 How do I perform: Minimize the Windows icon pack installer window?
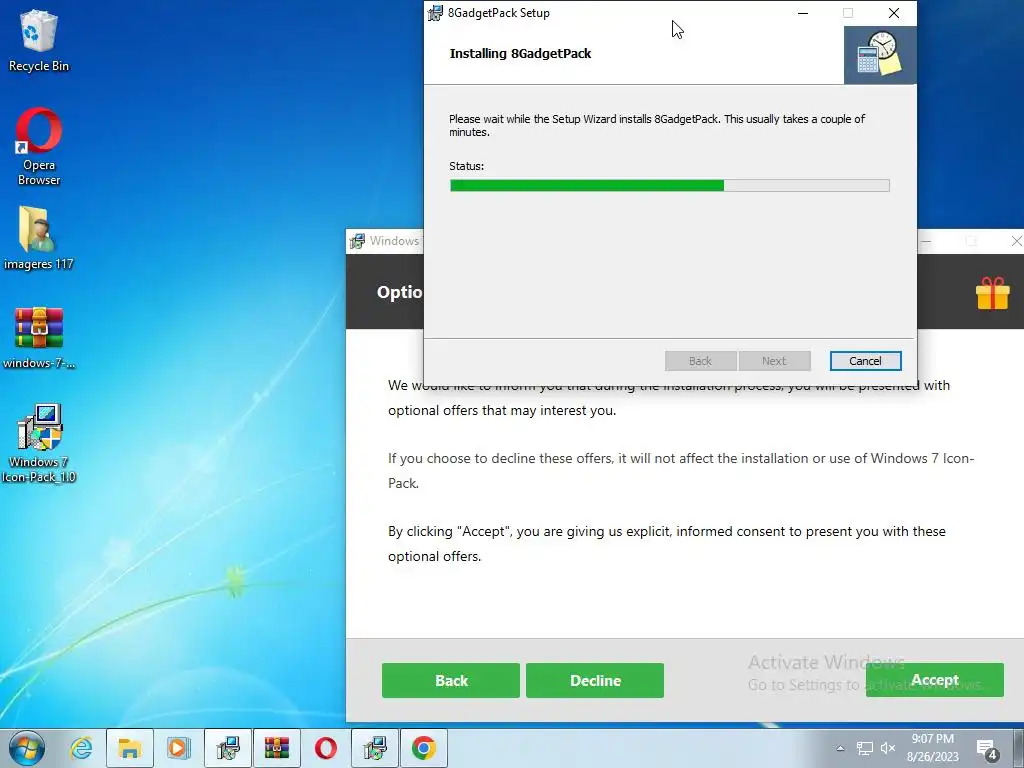point(927,242)
